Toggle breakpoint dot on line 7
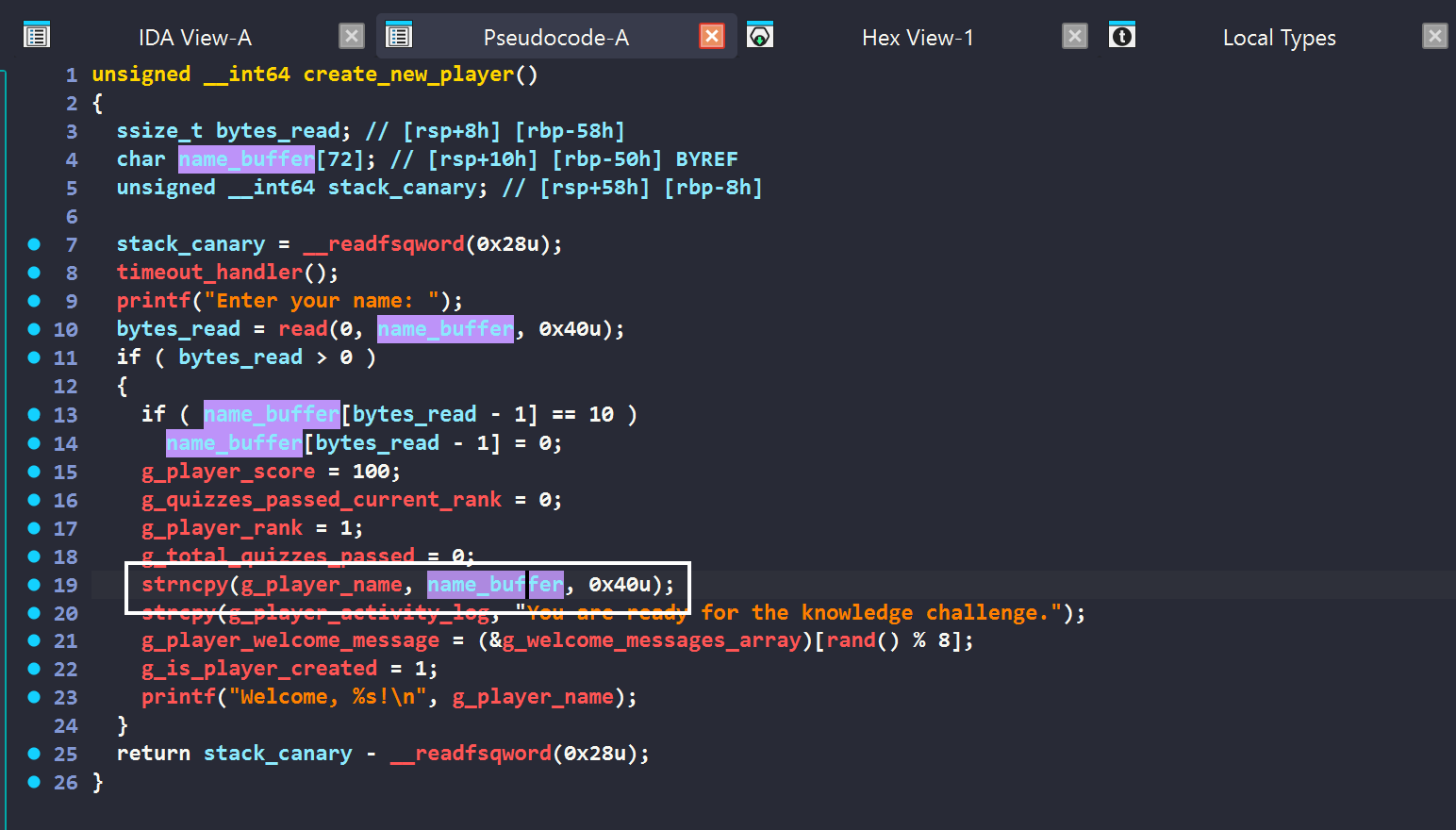Image resolution: width=1456 pixels, height=830 pixels. point(34,244)
